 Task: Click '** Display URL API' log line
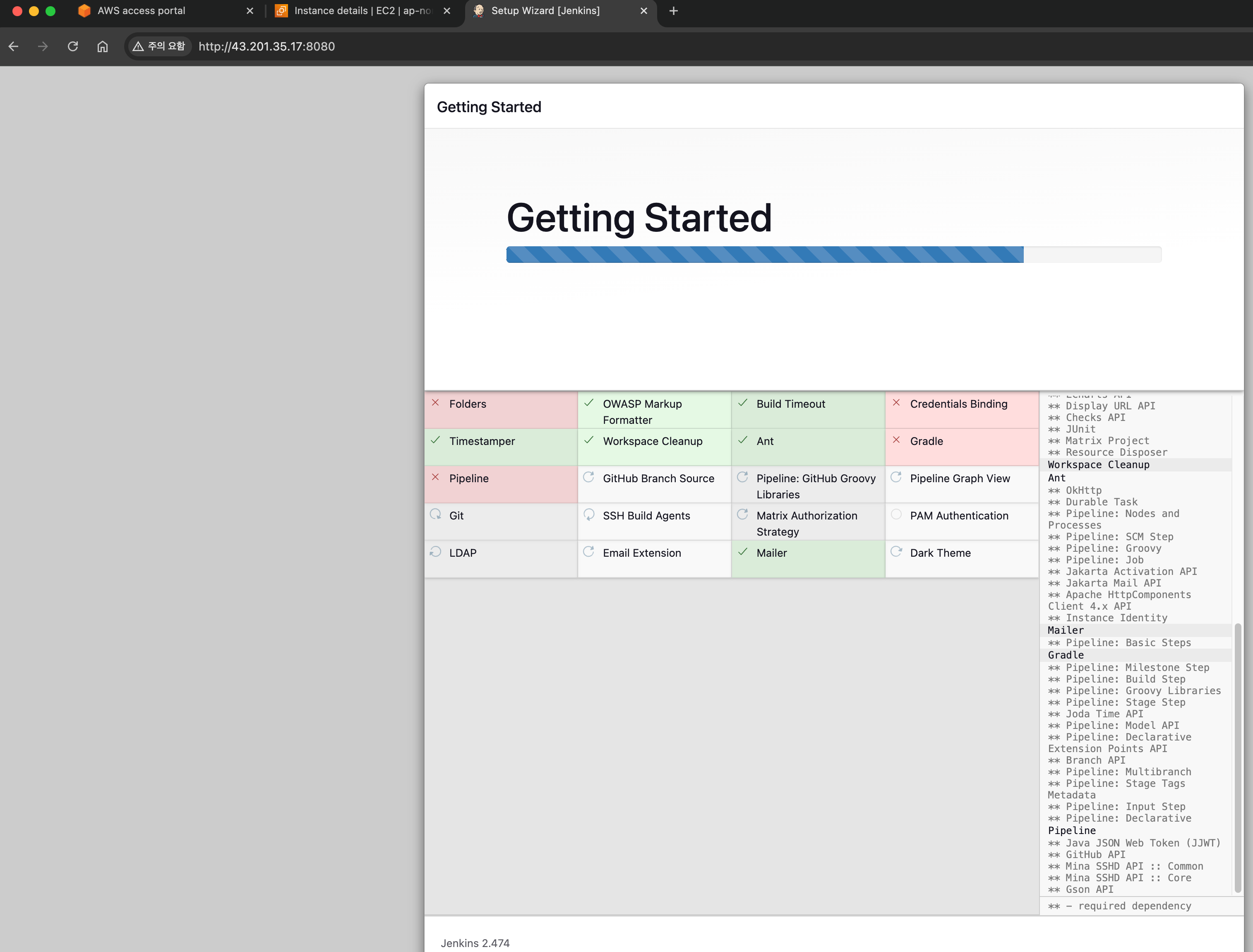tap(1101, 406)
